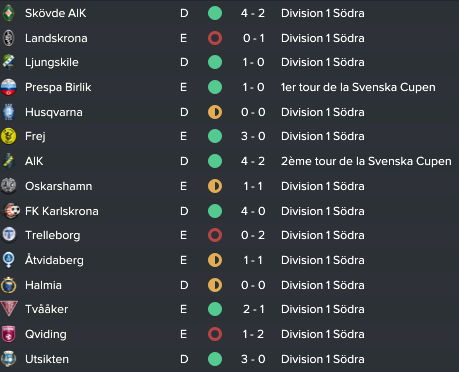The height and width of the screenshot is (372, 459).
Task: Click the FK Karlskrona football logo
Action: [10, 211]
